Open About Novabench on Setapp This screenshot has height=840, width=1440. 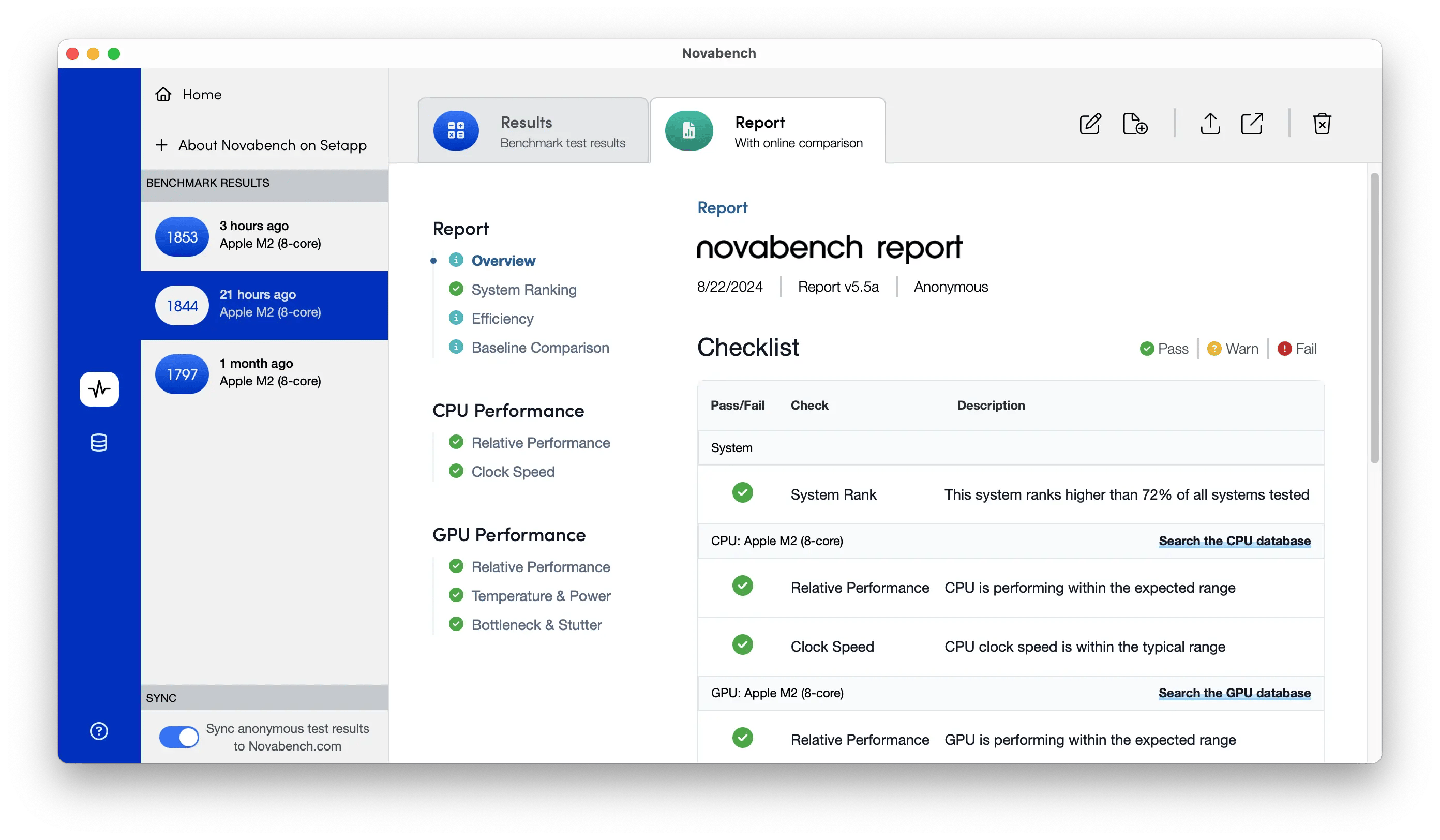[x=261, y=145]
